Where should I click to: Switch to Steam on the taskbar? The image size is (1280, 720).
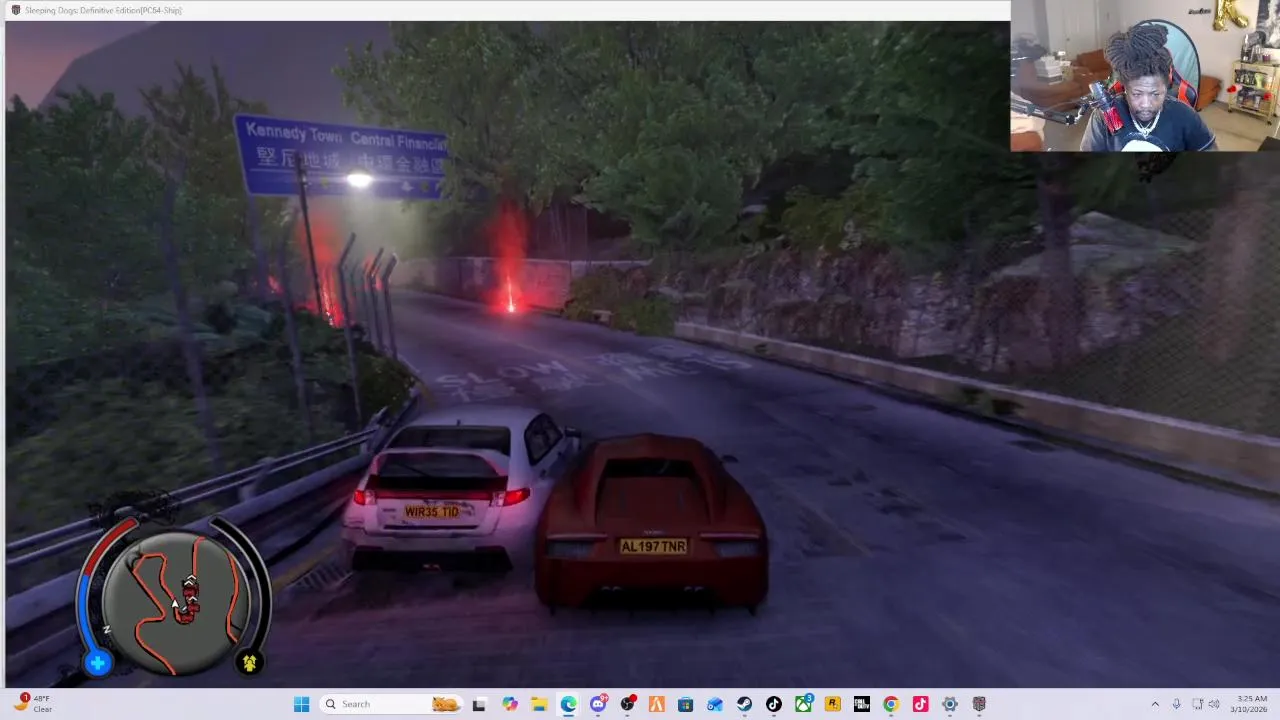pos(744,704)
